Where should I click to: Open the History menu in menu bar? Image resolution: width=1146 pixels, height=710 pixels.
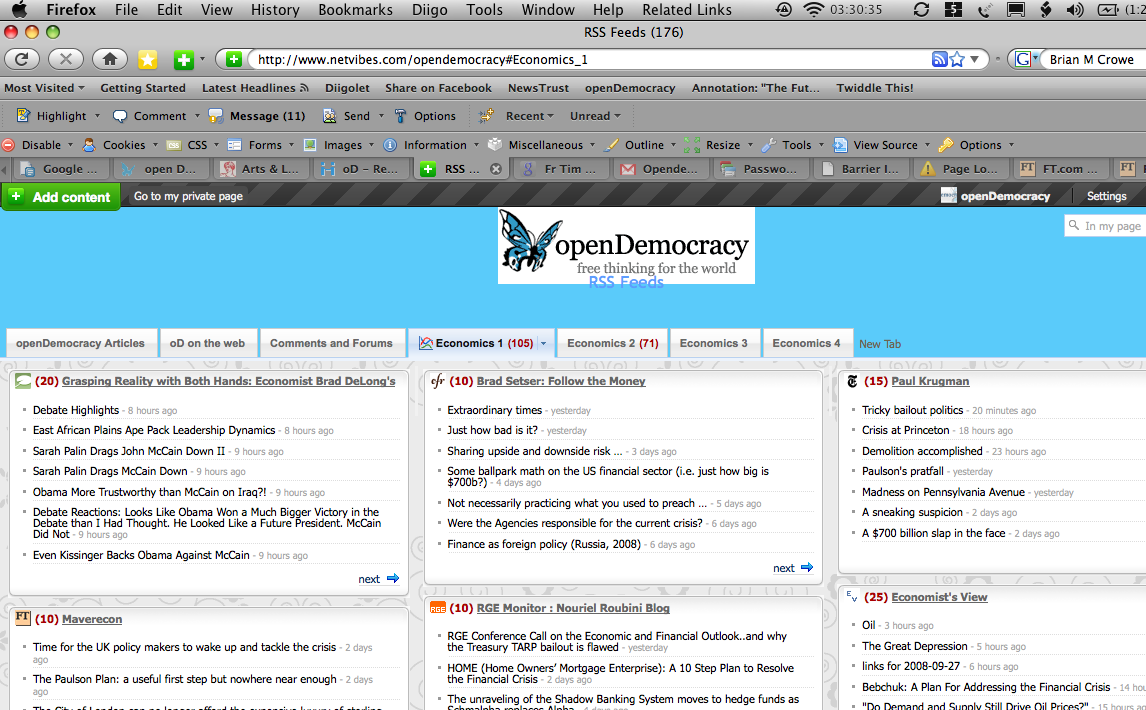click(x=275, y=10)
